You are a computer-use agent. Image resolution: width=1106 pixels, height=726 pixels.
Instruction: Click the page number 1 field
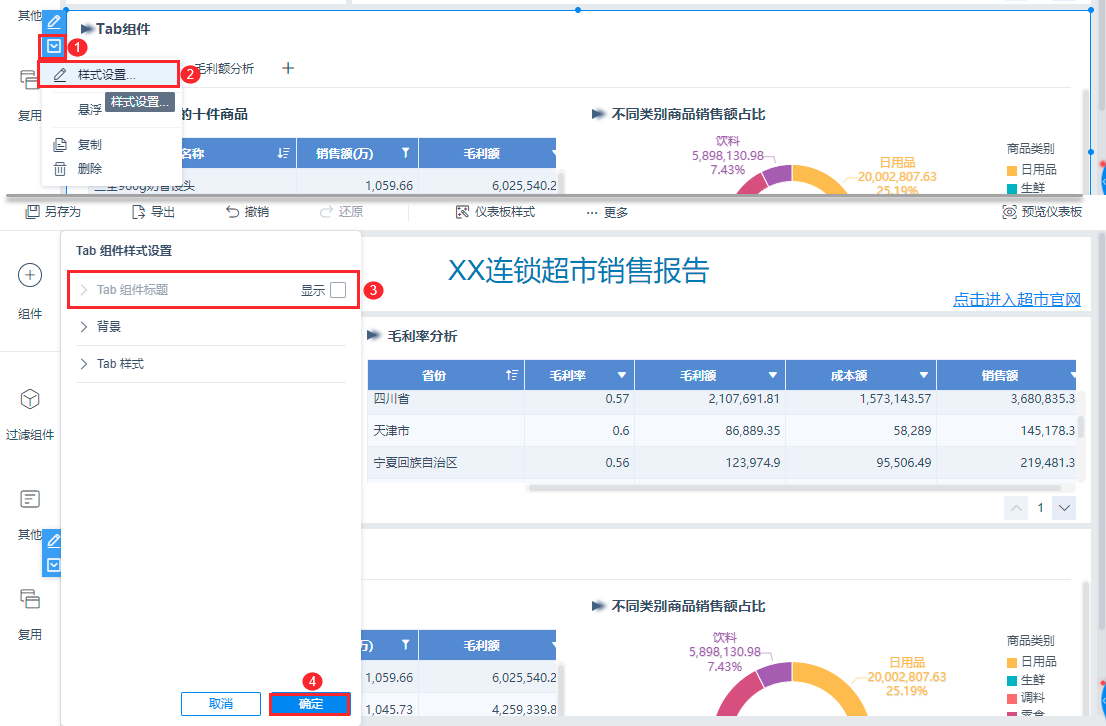click(1040, 508)
